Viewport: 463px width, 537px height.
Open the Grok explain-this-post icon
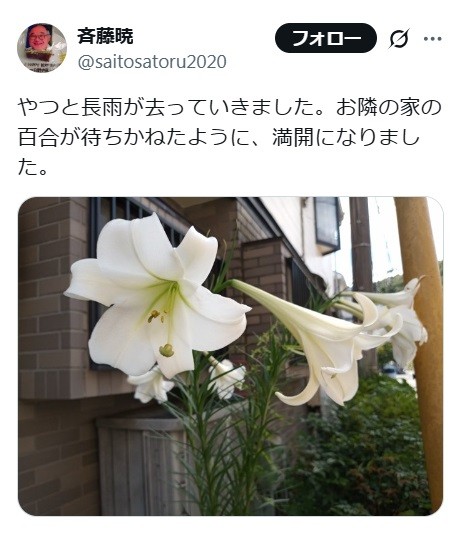pyautogui.click(x=399, y=38)
